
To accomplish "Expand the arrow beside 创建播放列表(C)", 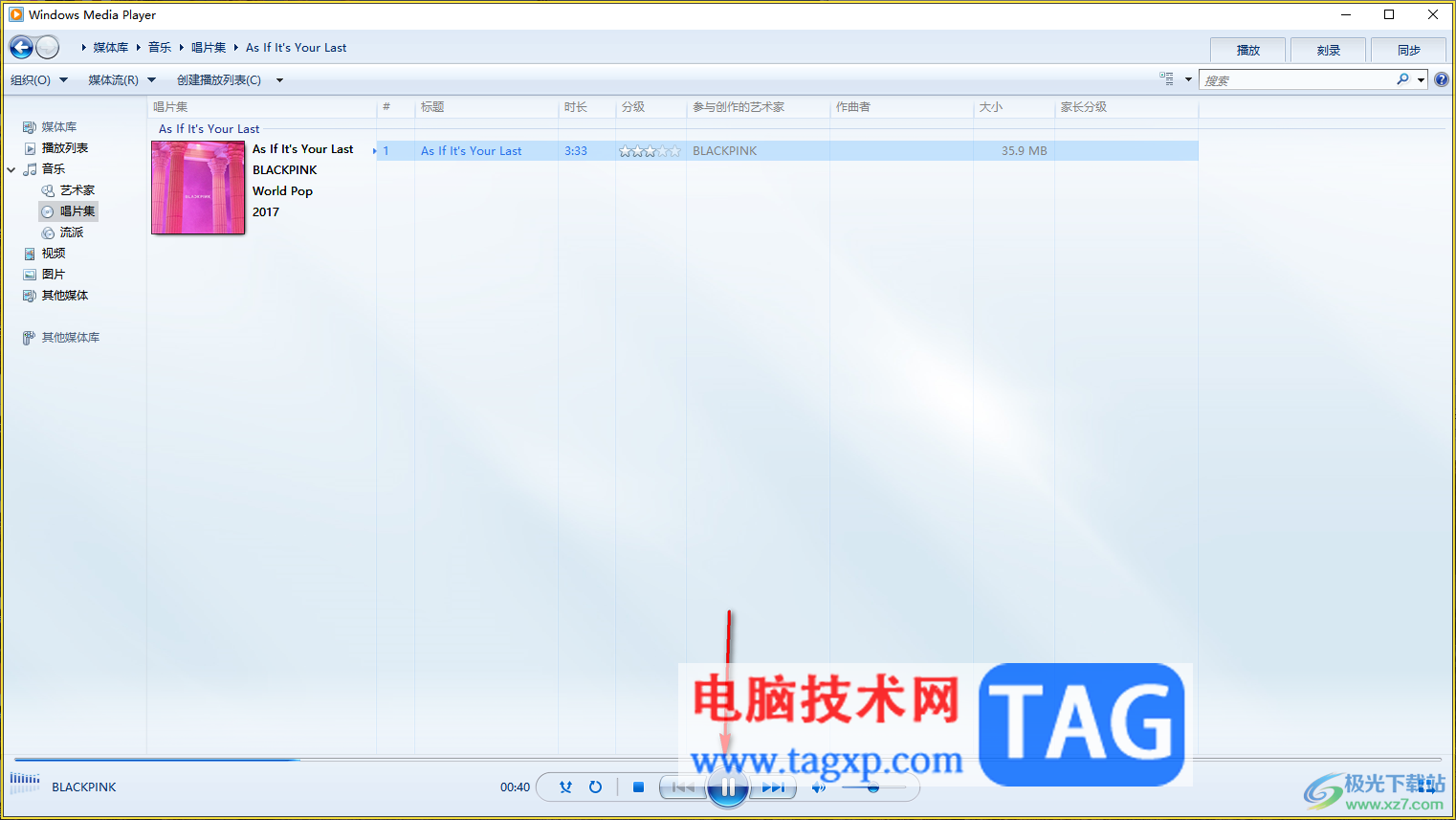I will click(x=279, y=80).
